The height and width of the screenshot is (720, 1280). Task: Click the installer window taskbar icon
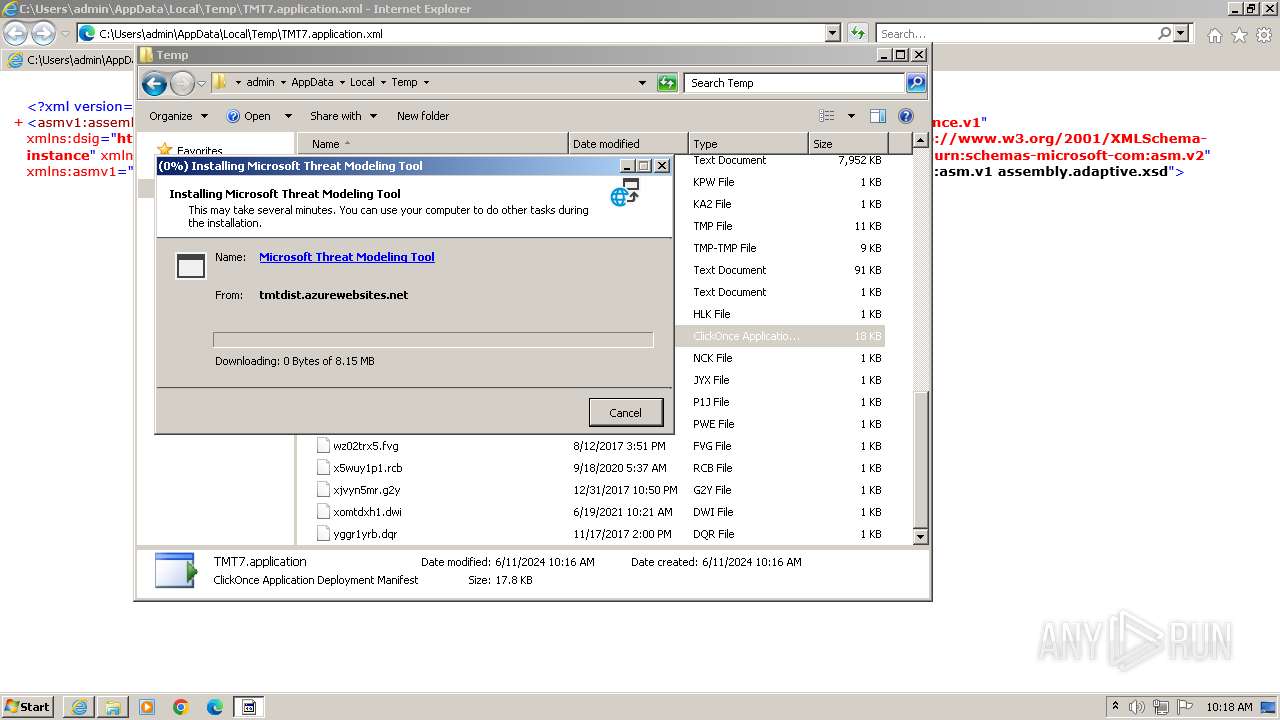(x=249, y=707)
